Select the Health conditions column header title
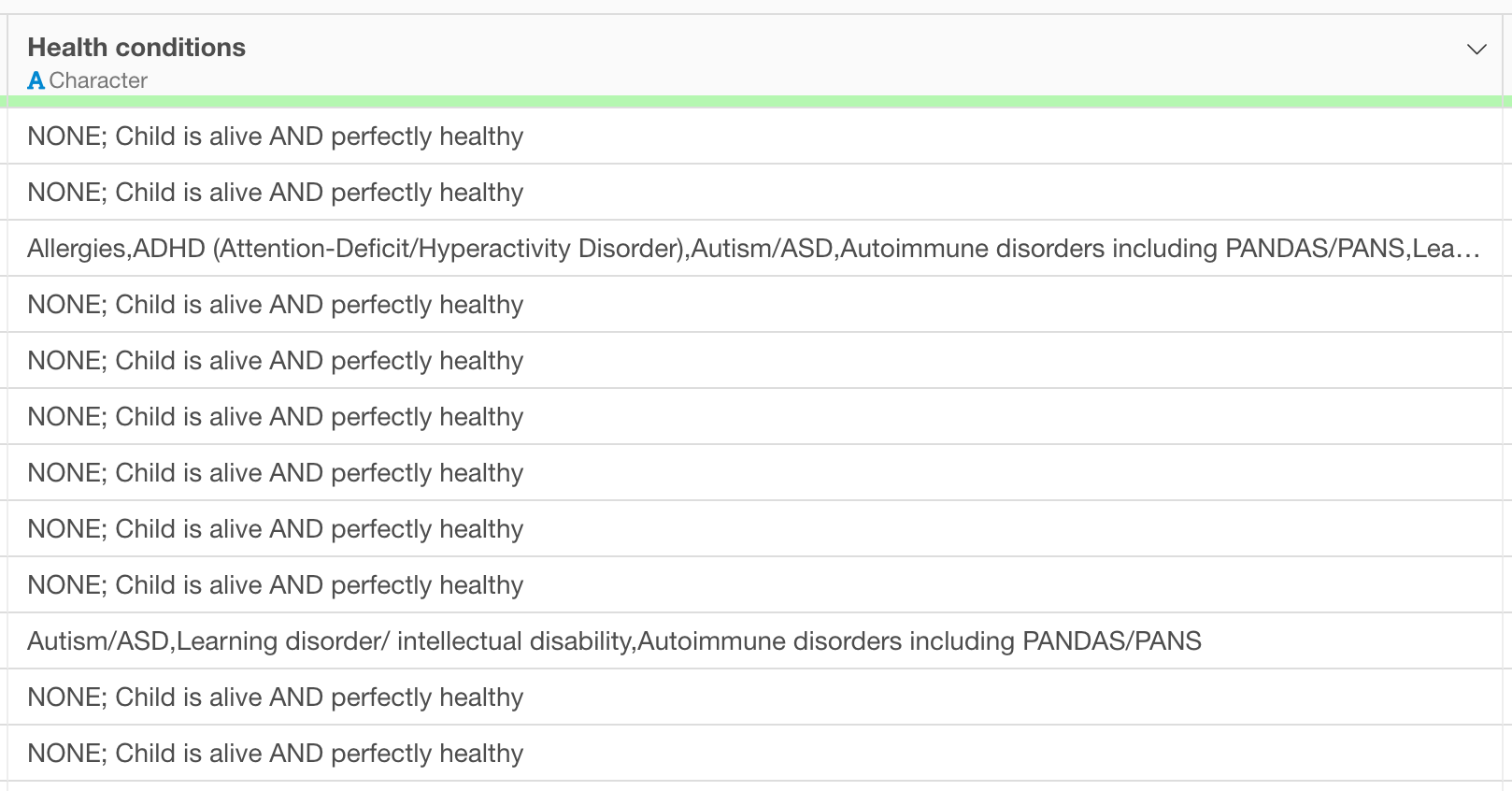The height and width of the screenshot is (791, 1512). pyautogui.click(x=136, y=48)
